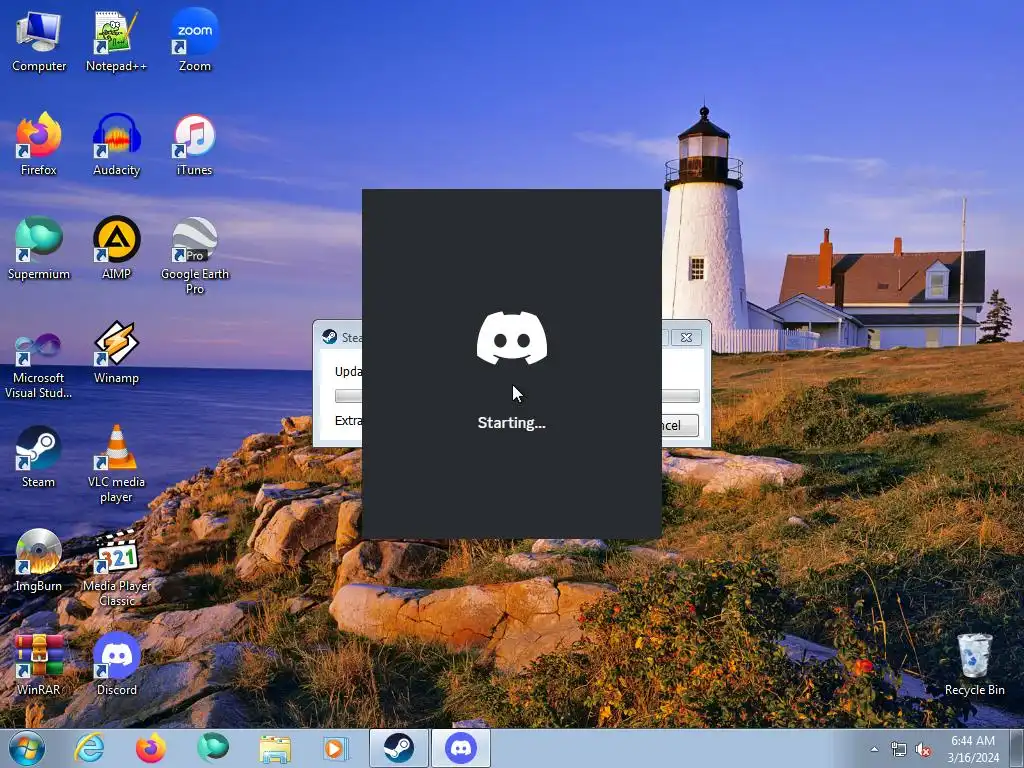Click the AIMP desktop icon
Image resolution: width=1024 pixels, height=768 pixels.
(116, 249)
